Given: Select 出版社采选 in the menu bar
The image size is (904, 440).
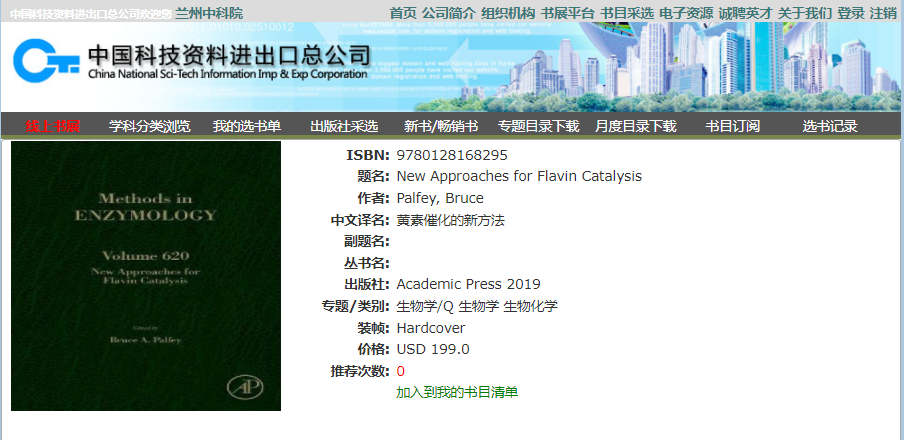Looking at the screenshot, I should pos(344,126).
